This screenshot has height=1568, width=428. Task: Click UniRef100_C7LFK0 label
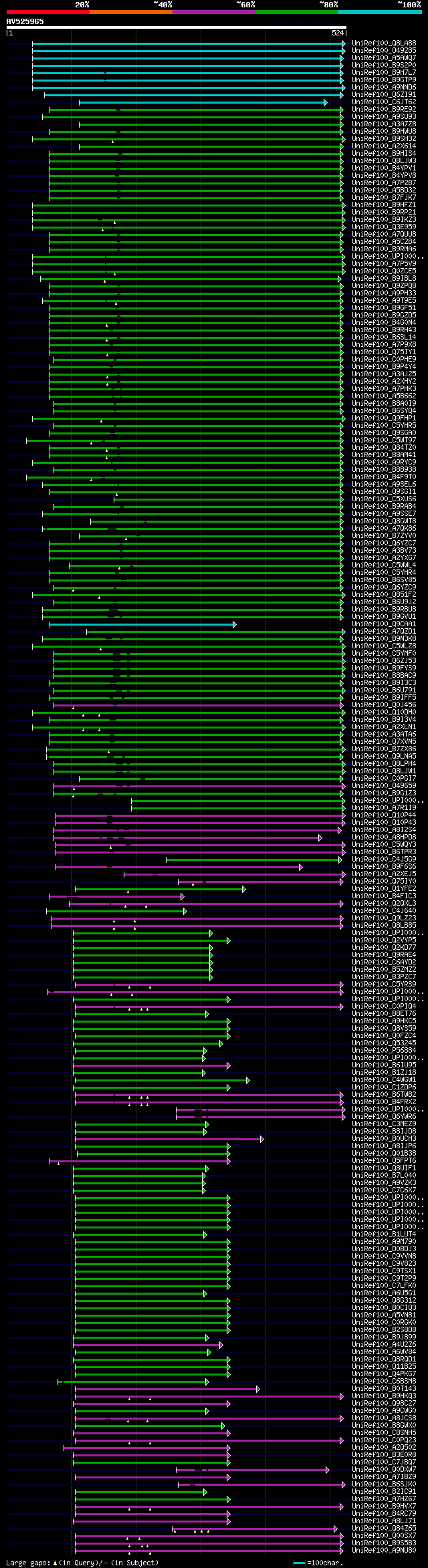384,1285
